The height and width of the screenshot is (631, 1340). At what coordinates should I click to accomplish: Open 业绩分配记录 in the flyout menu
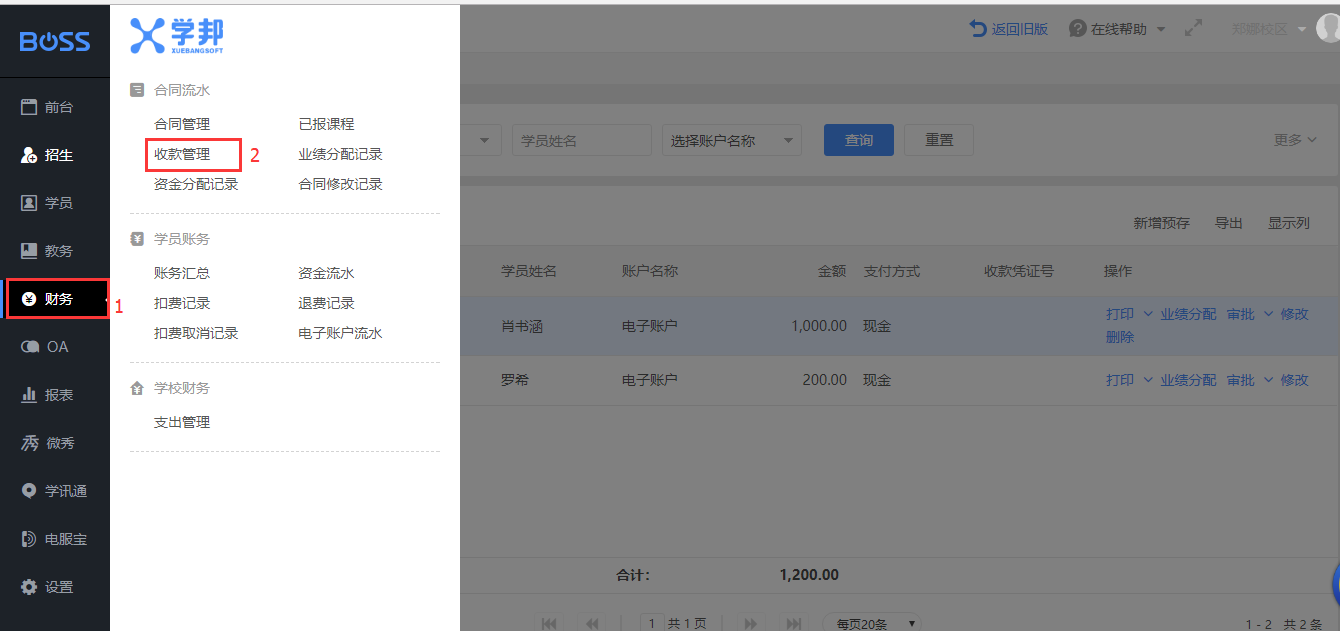pos(340,154)
